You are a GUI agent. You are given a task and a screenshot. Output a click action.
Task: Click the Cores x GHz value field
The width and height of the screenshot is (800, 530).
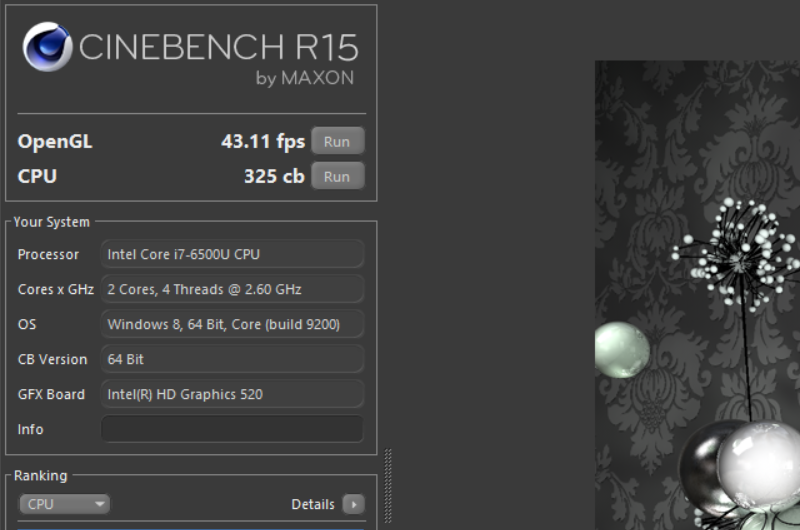click(232, 289)
